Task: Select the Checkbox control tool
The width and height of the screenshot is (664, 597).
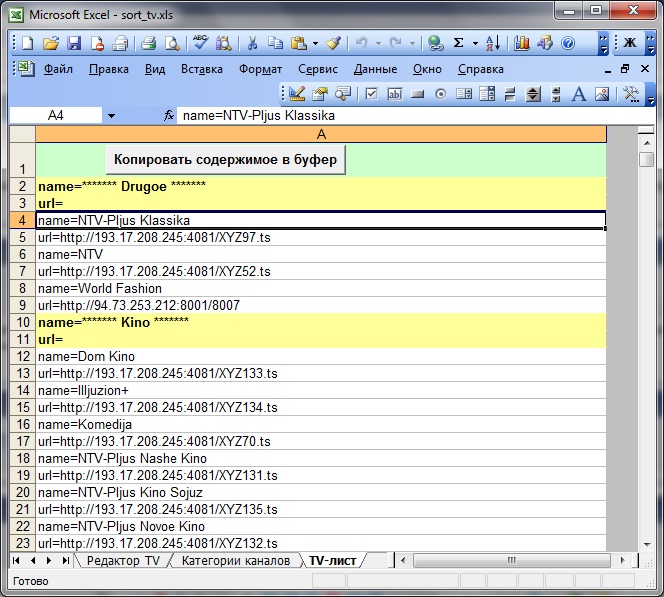Action: tap(371, 94)
